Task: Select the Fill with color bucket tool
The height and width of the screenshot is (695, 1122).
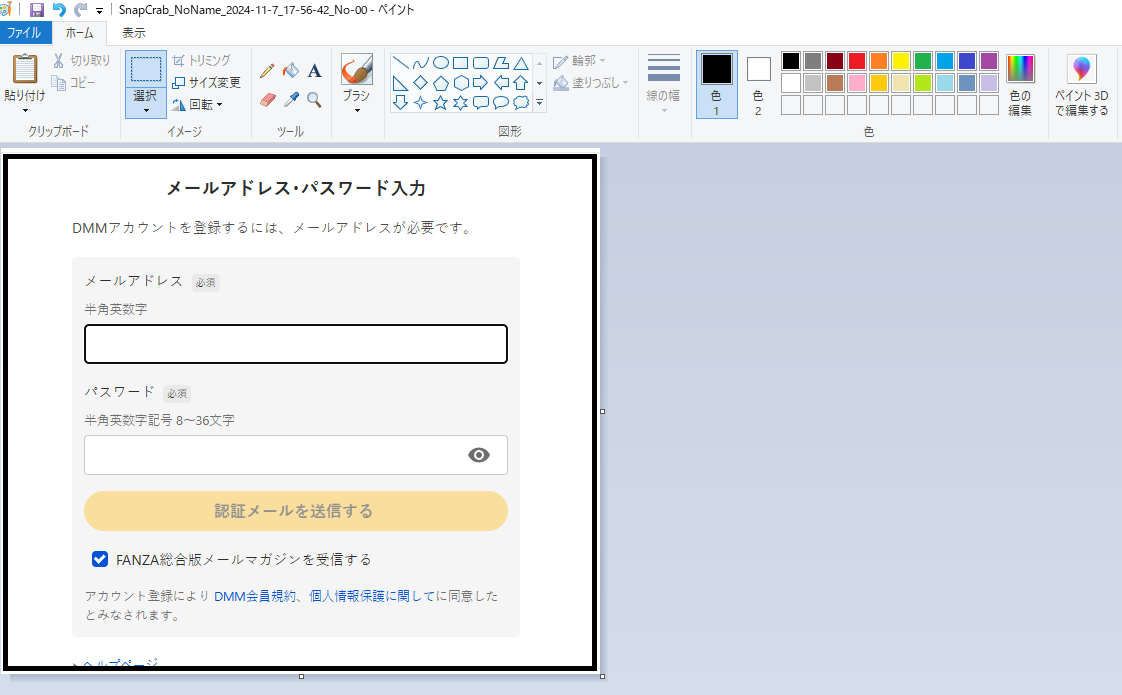Action: [x=291, y=70]
